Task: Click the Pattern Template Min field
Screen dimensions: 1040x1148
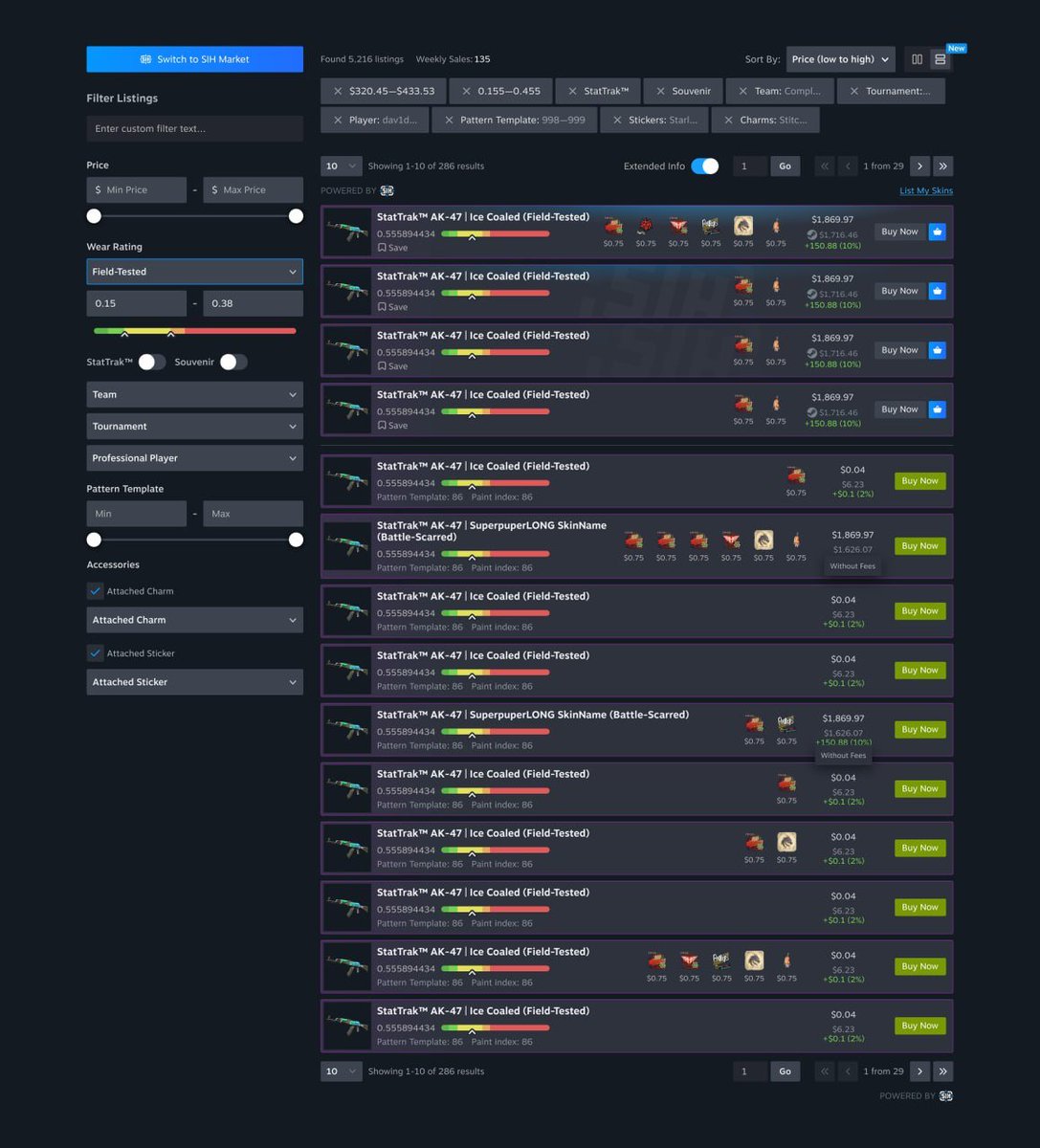Action: (137, 514)
